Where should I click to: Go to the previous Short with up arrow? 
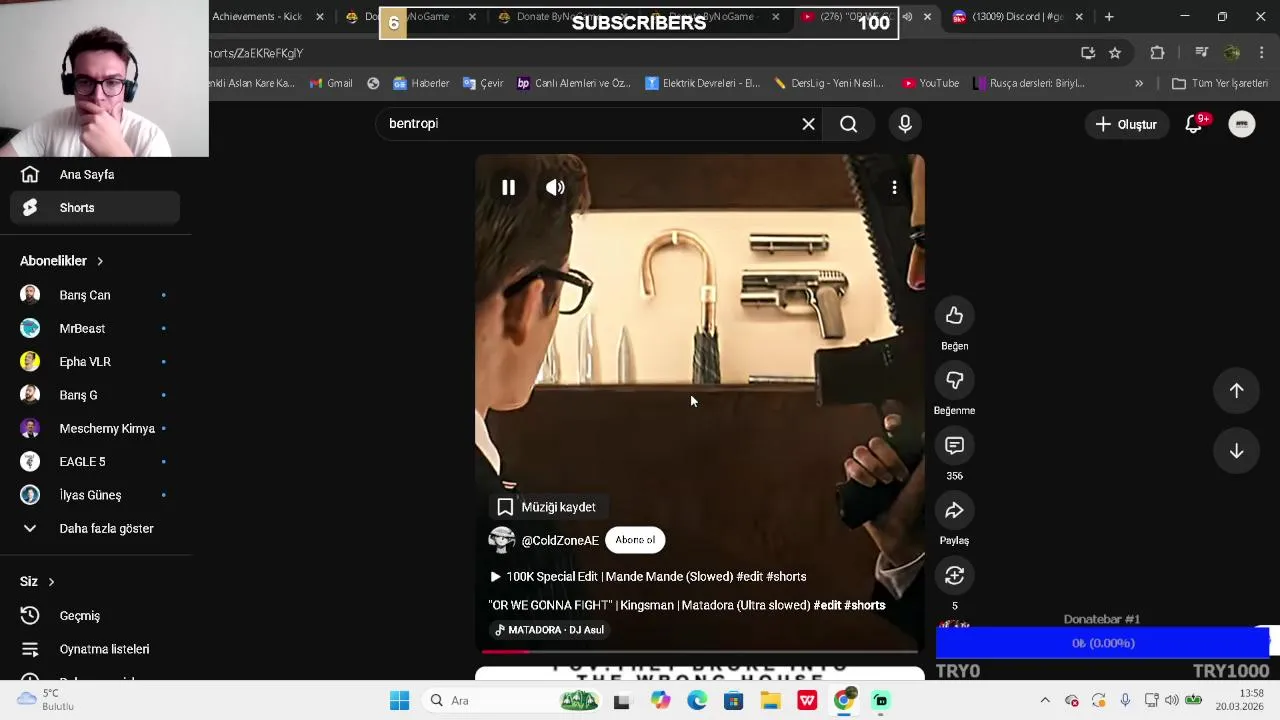point(1236,391)
